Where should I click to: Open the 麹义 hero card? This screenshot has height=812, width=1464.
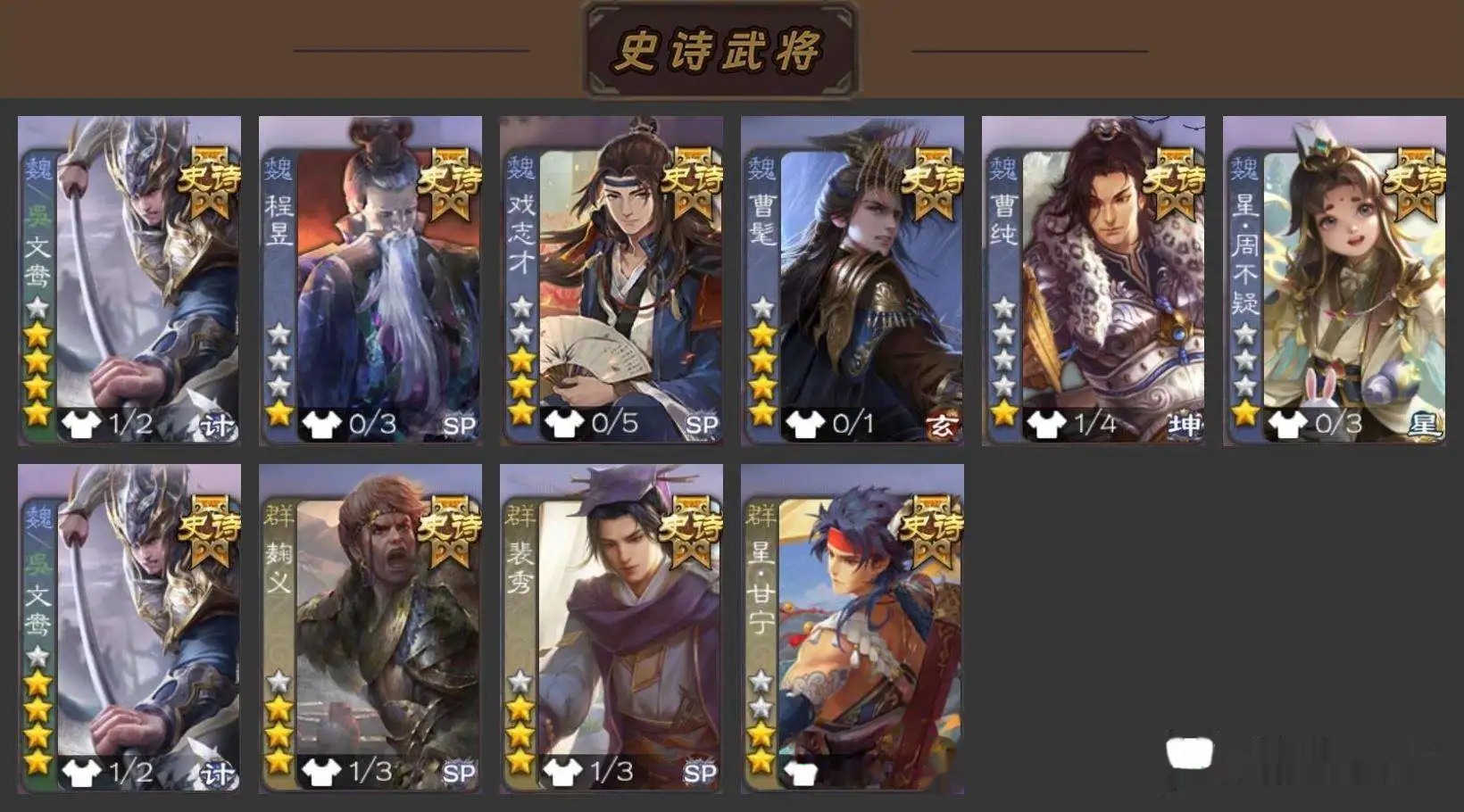(x=370, y=628)
